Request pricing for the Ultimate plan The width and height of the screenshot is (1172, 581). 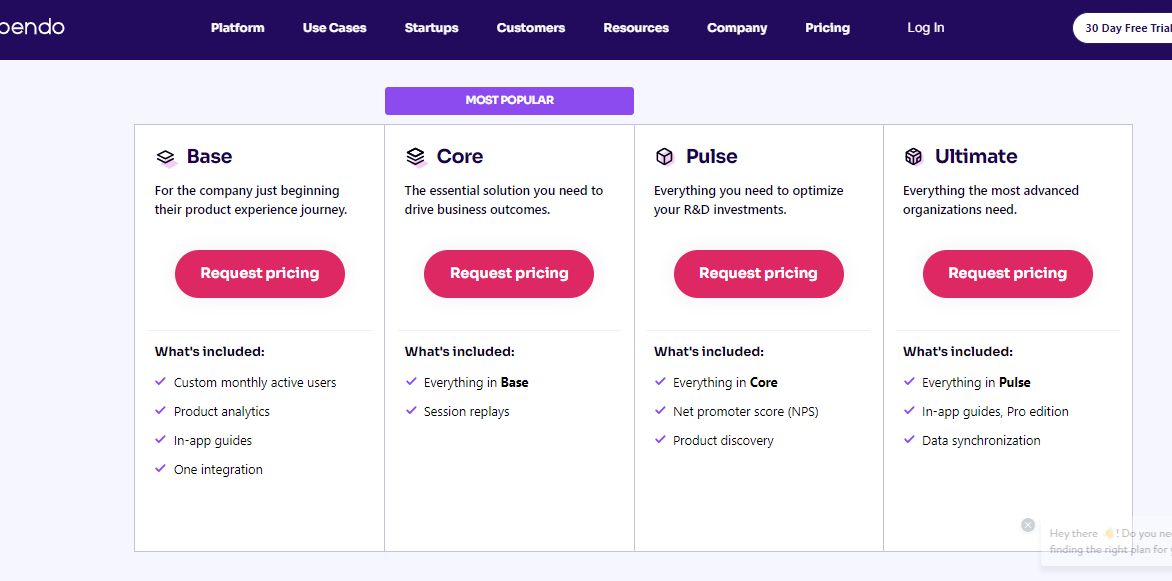click(1007, 274)
